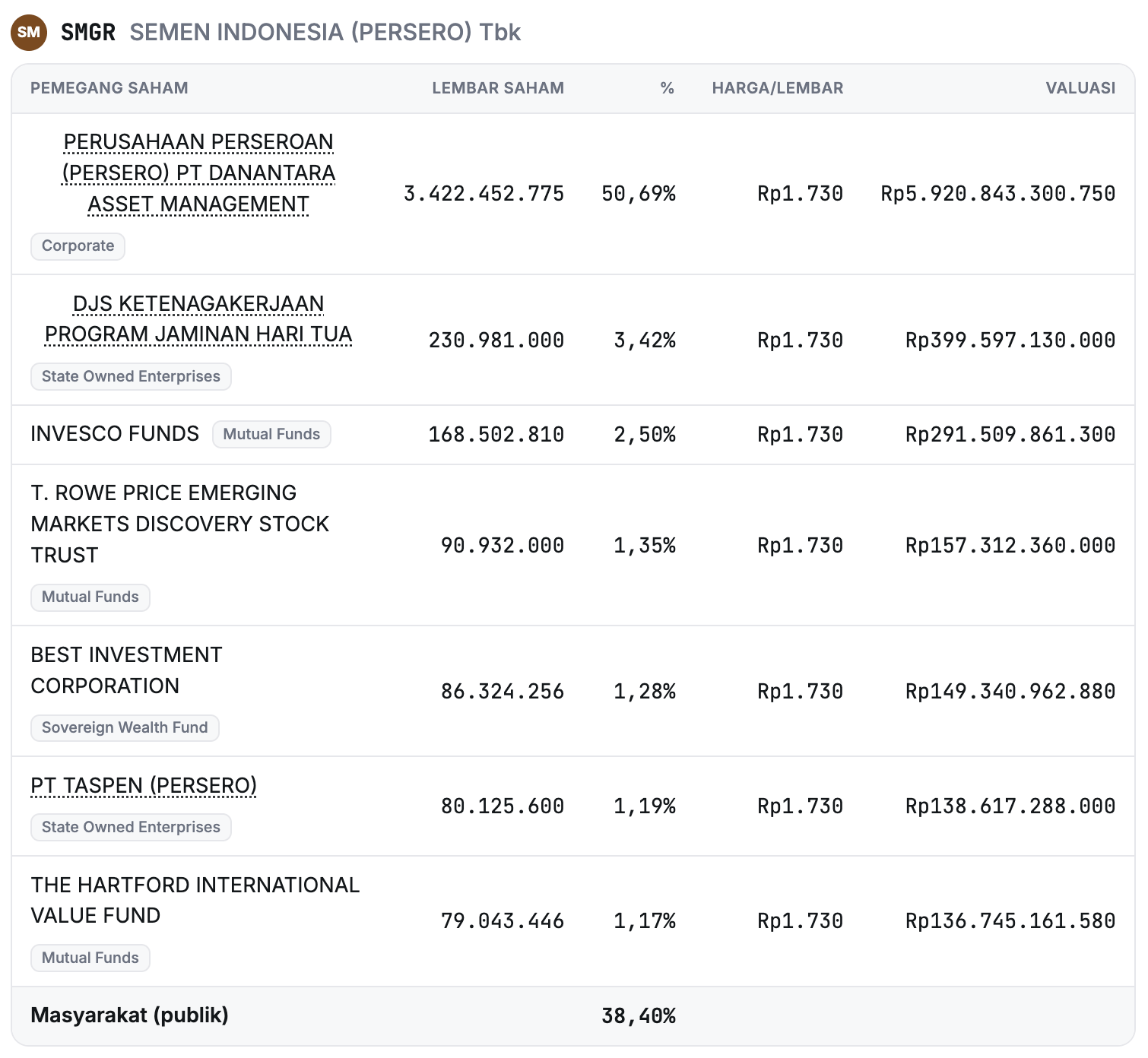The width and height of the screenshot is (1148, 1058).
Task: Click the 79.043.446 share count
Action: pyautogui.click(x=503, y=921)
